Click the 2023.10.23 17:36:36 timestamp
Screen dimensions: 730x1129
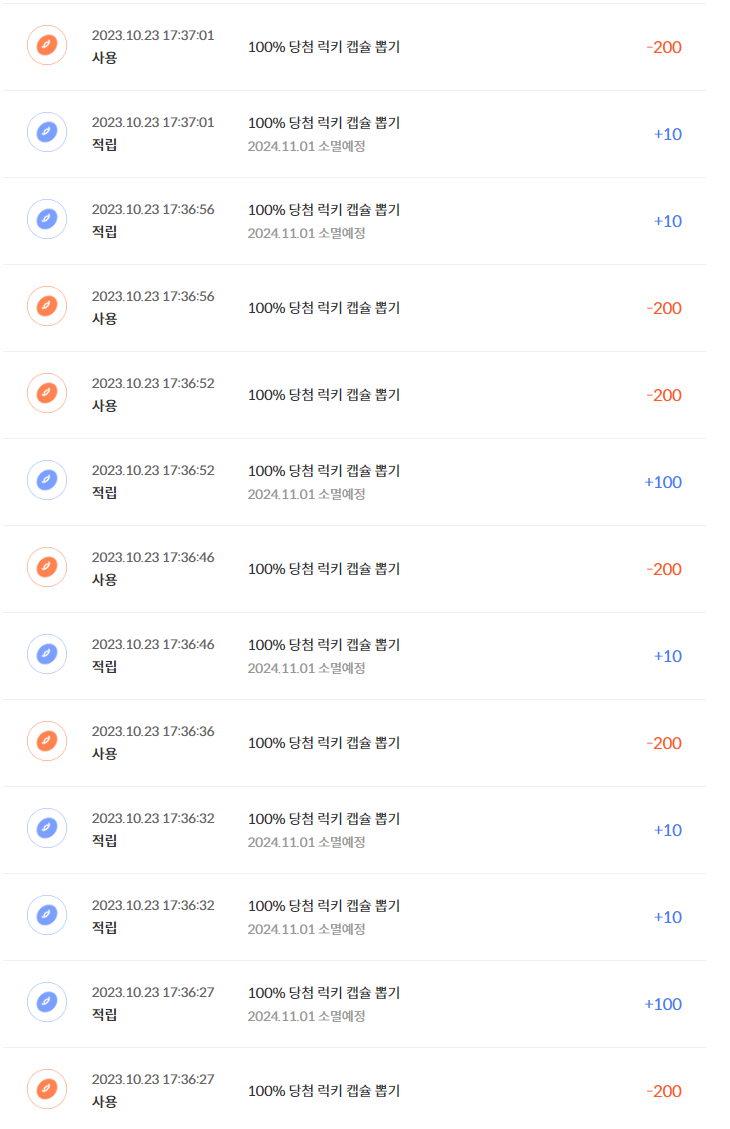coord(153,731)
